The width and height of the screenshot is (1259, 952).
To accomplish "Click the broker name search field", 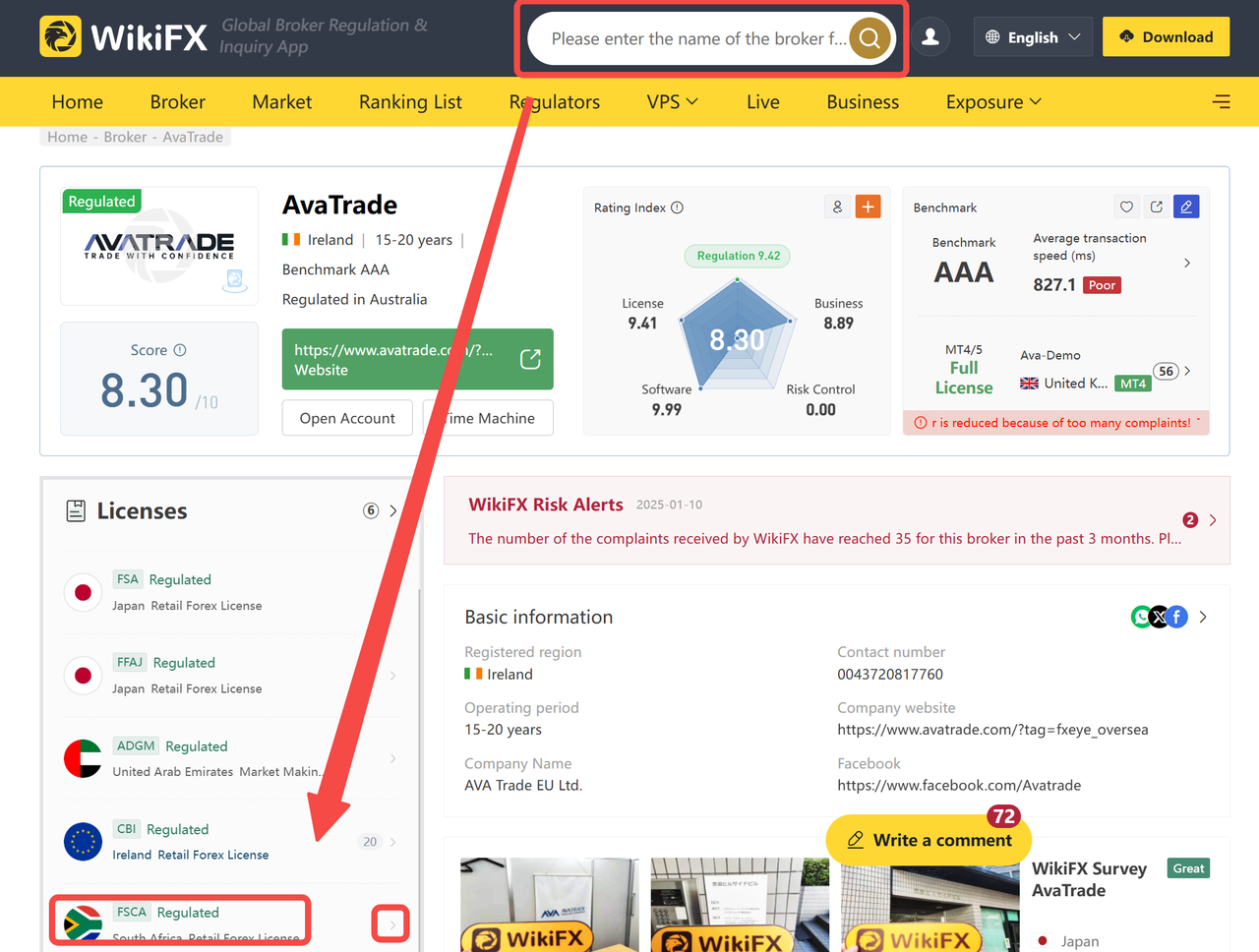I will (x=698, y=38).
